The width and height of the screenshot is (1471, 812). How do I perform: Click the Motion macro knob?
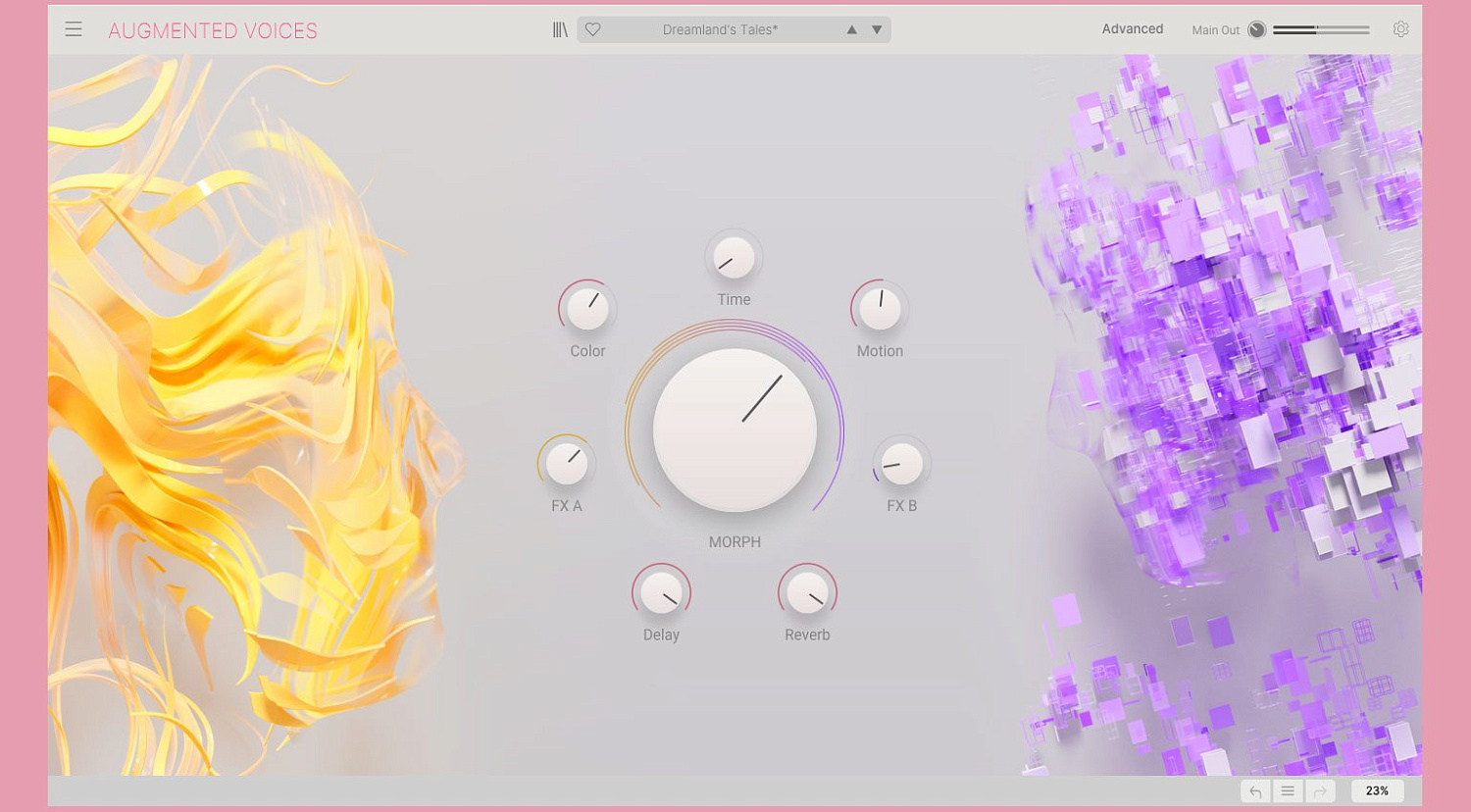click(x=880, y=309)
